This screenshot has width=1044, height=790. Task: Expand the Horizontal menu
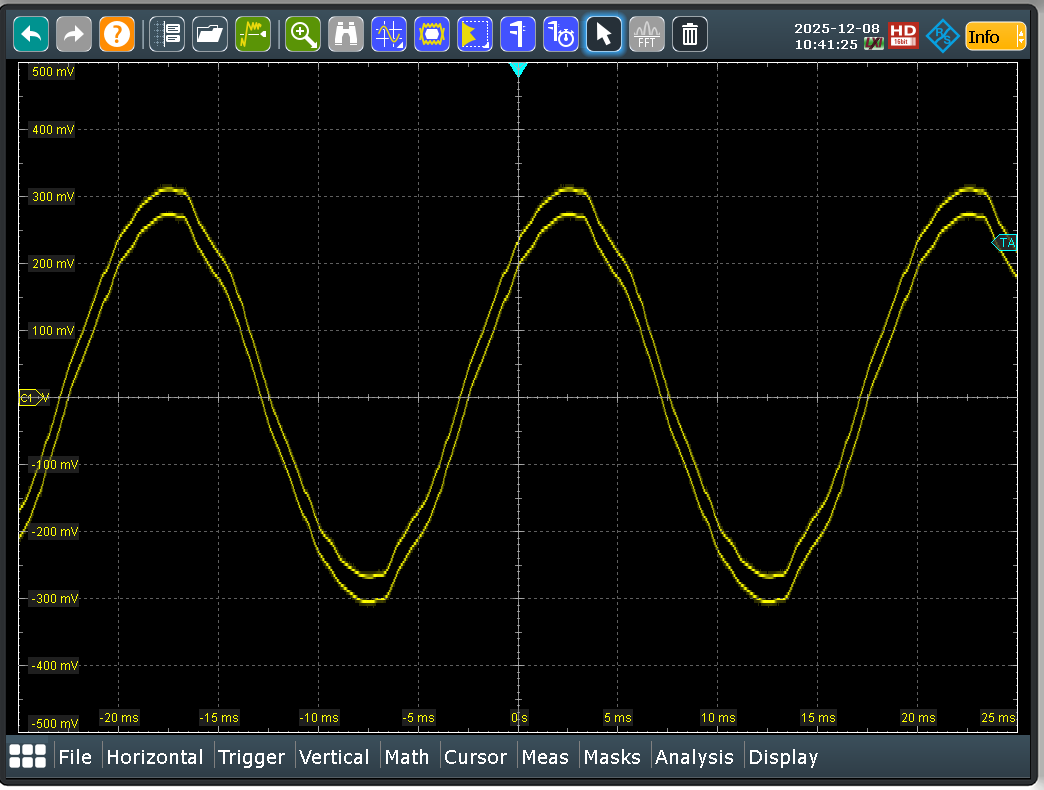(155, 757)
